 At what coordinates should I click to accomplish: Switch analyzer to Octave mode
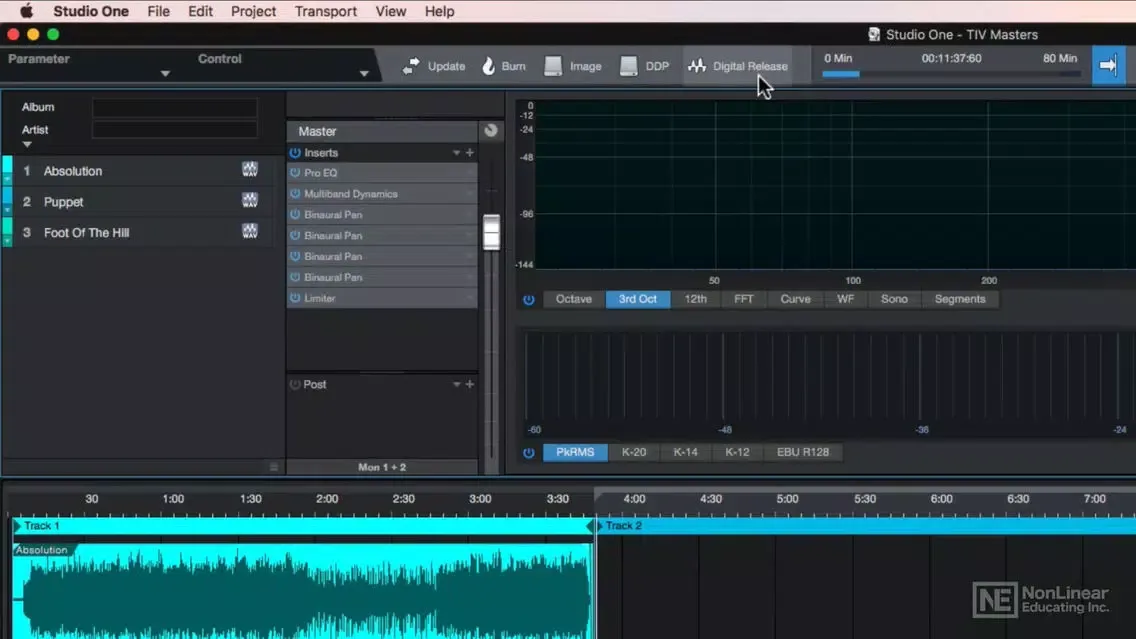click(x=574, y=299)
